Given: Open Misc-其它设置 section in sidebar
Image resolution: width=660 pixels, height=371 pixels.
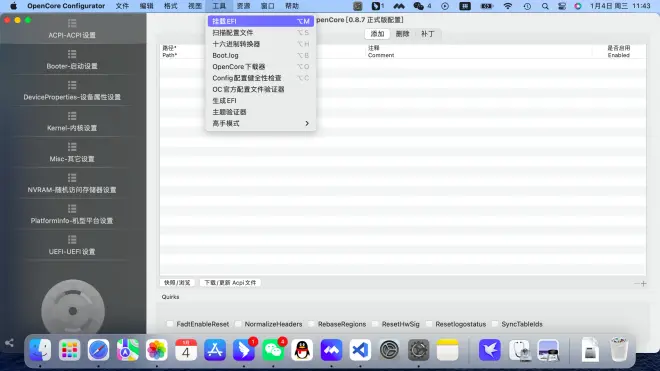Looking at the screenshot, I should pyautogui.click(x=72, y=153).
